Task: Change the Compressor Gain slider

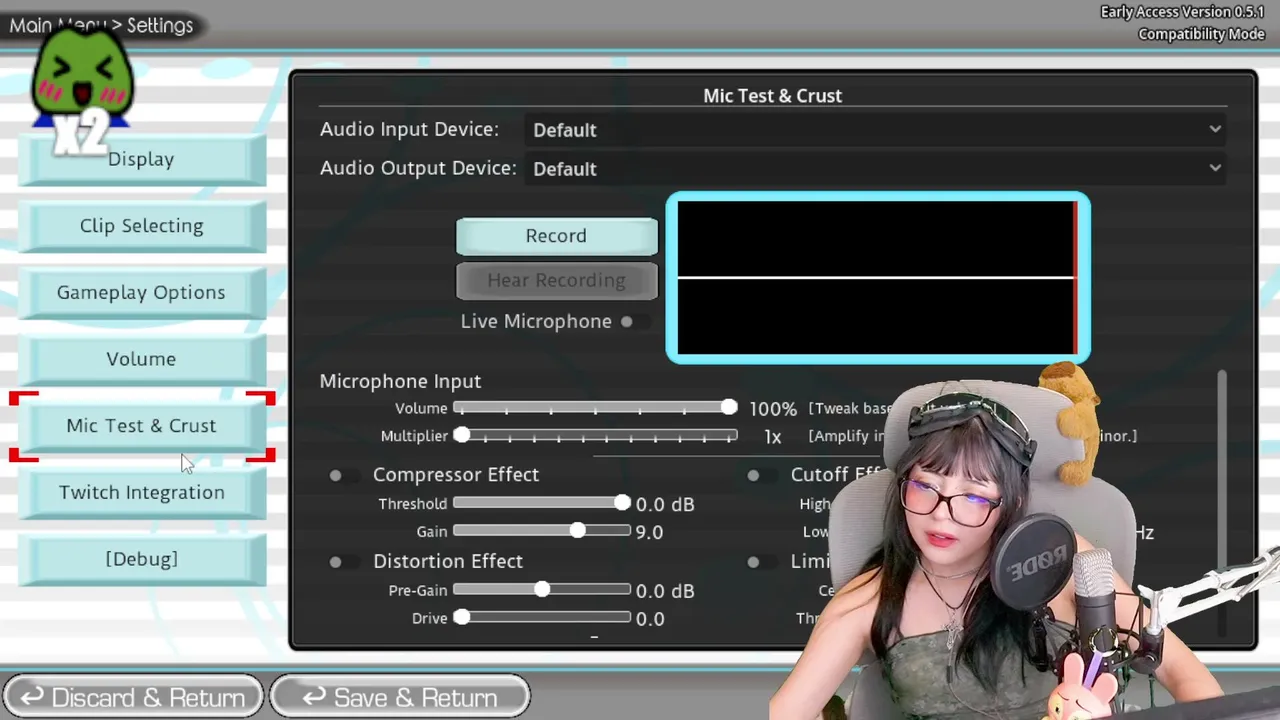Action: pos(542,531)
